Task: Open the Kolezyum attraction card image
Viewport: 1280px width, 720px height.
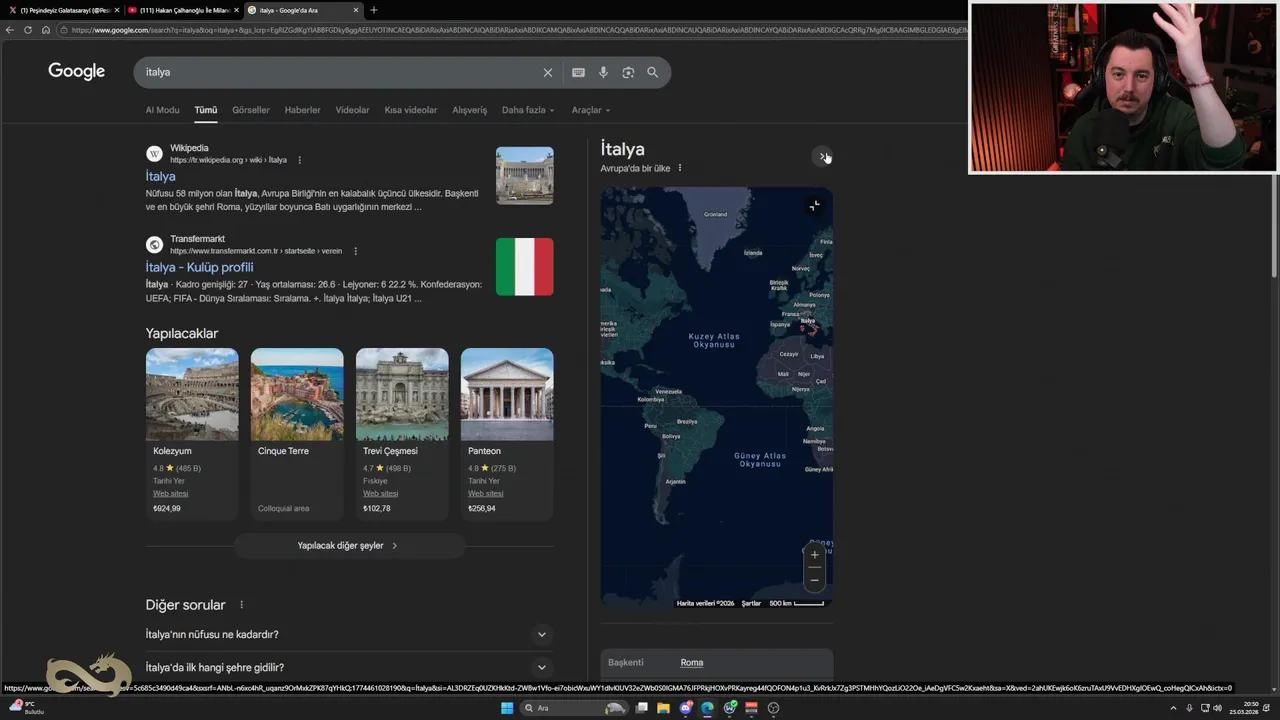Action: [192, 394]
